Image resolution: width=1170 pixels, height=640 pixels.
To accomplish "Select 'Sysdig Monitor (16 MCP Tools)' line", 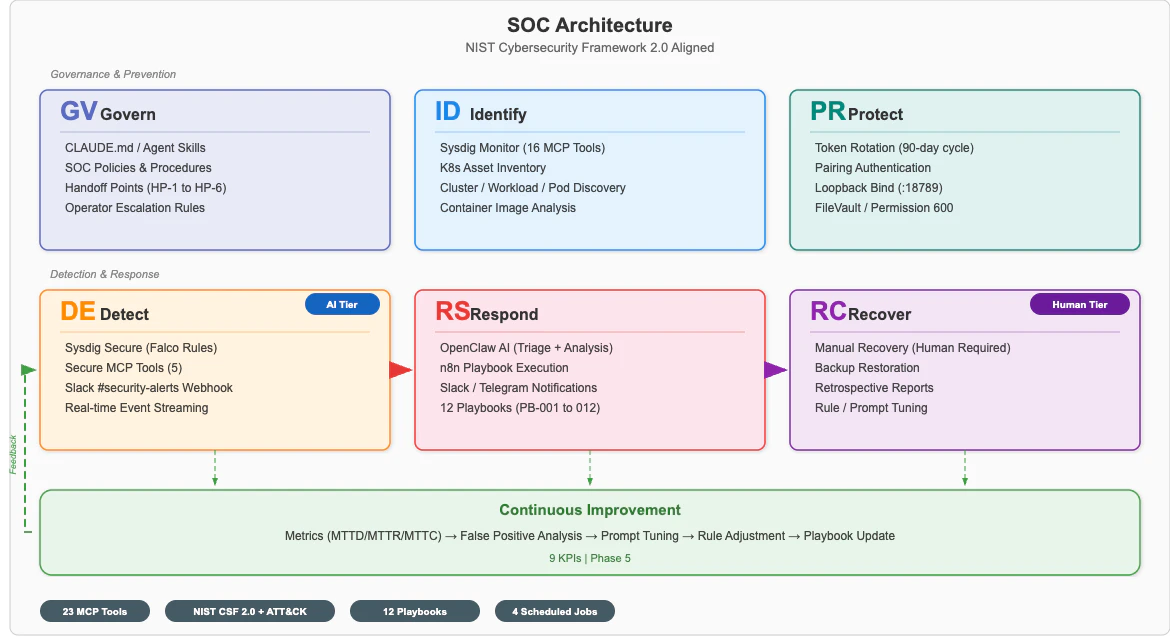I will pyautogui.click(x=522, y=148).
